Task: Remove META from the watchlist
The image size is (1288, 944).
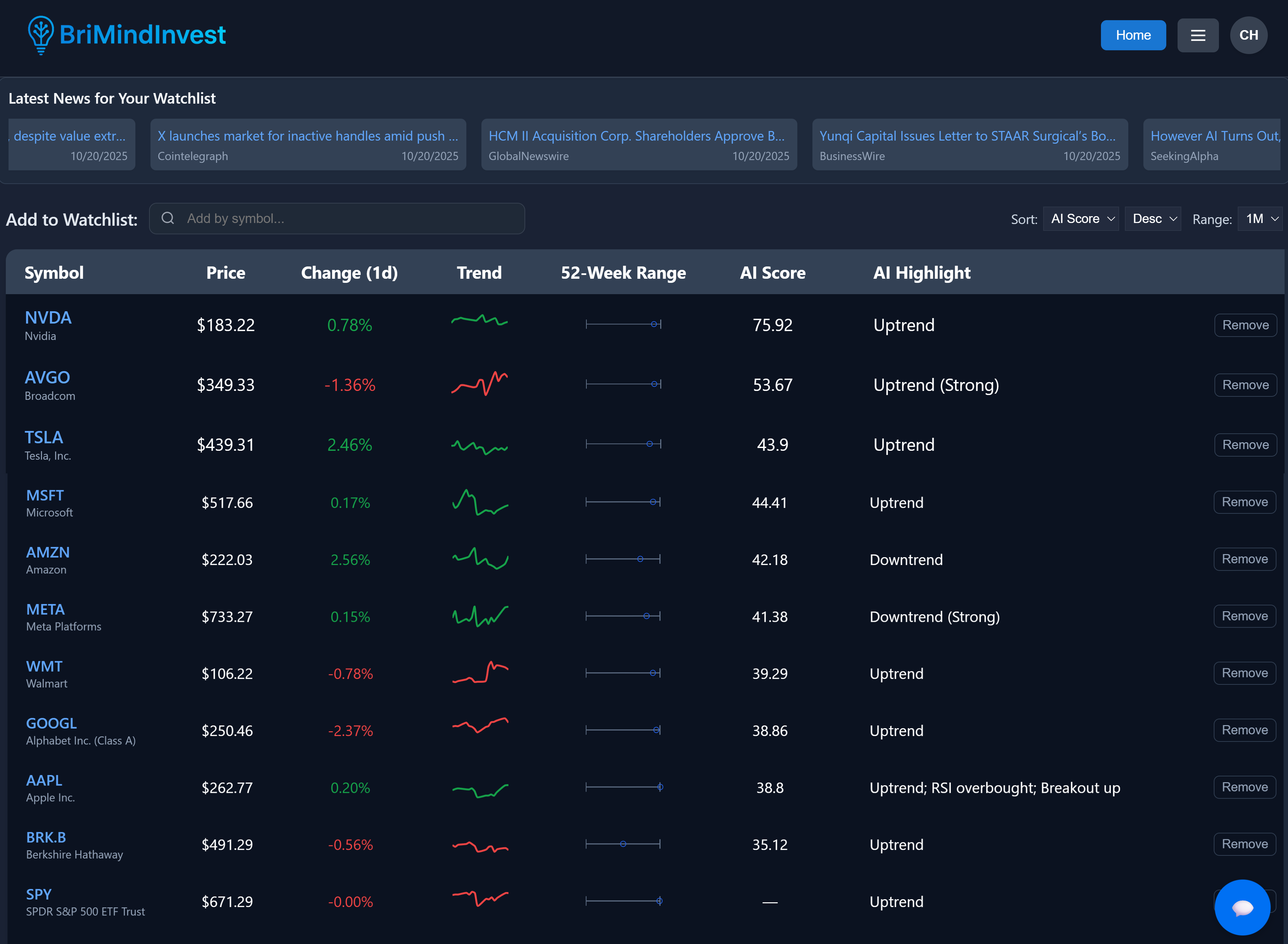Action: pyautogui.click(x=1245, y=617)
